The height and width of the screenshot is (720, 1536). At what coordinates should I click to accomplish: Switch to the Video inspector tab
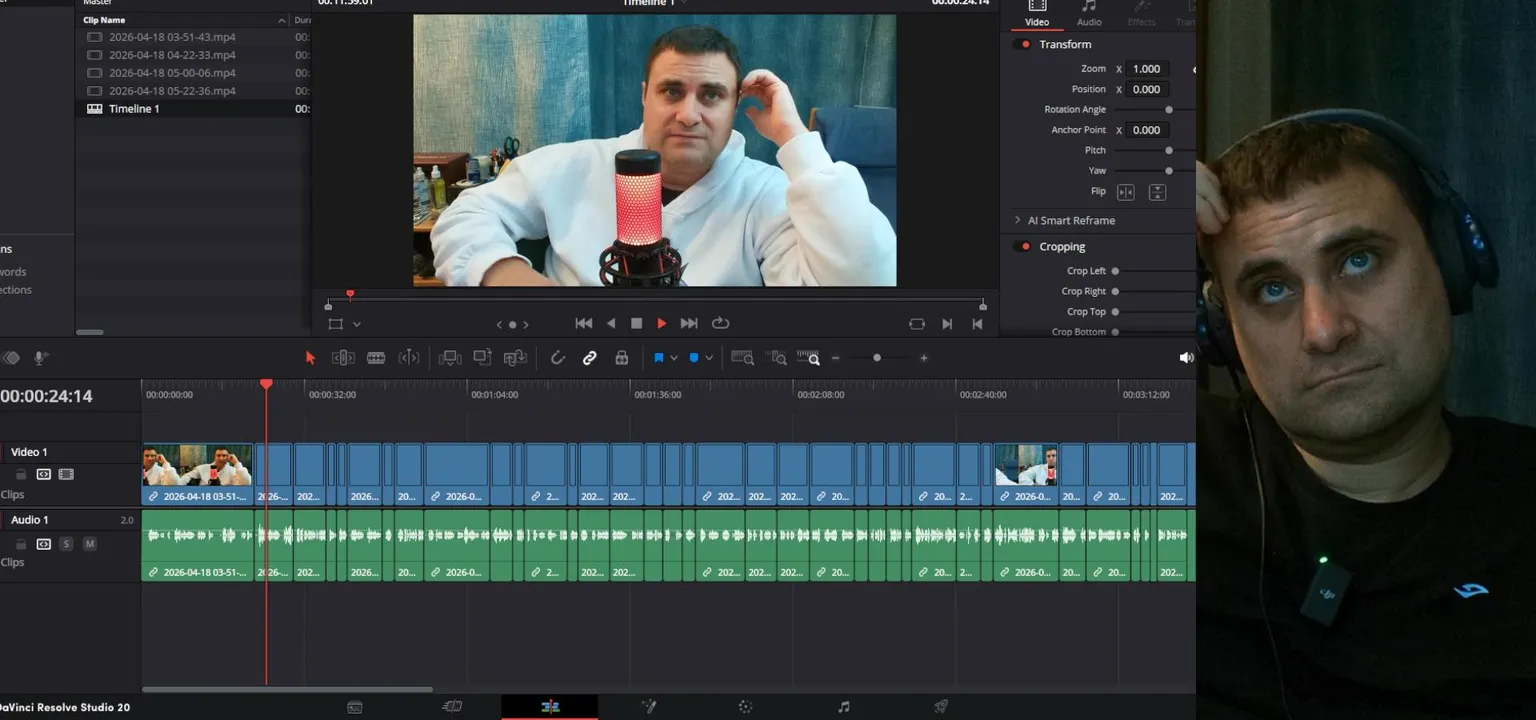(1037, 14)
